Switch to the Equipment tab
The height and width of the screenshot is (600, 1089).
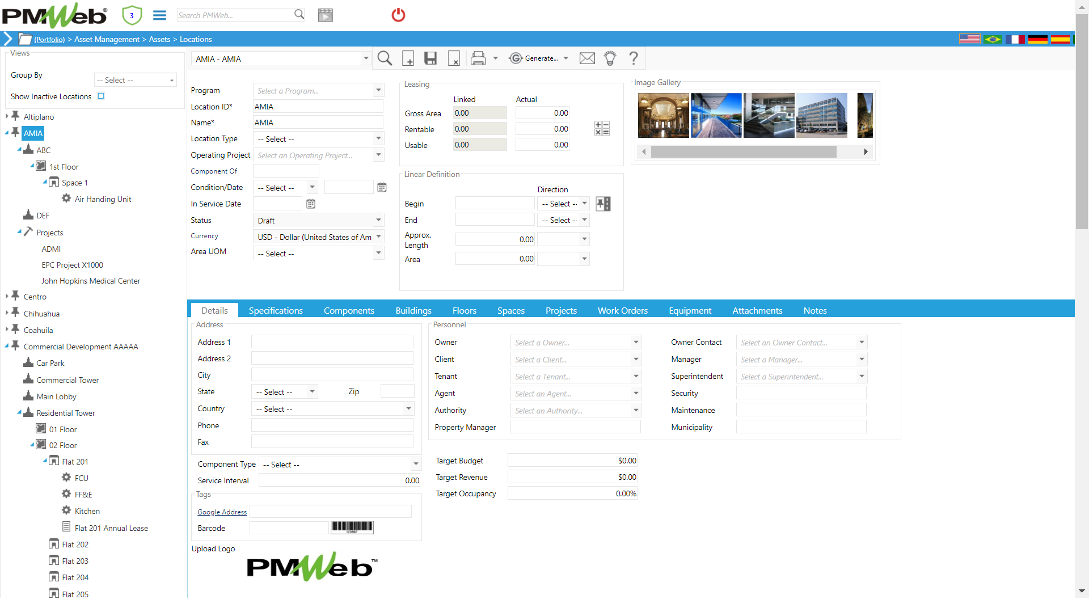690,310
